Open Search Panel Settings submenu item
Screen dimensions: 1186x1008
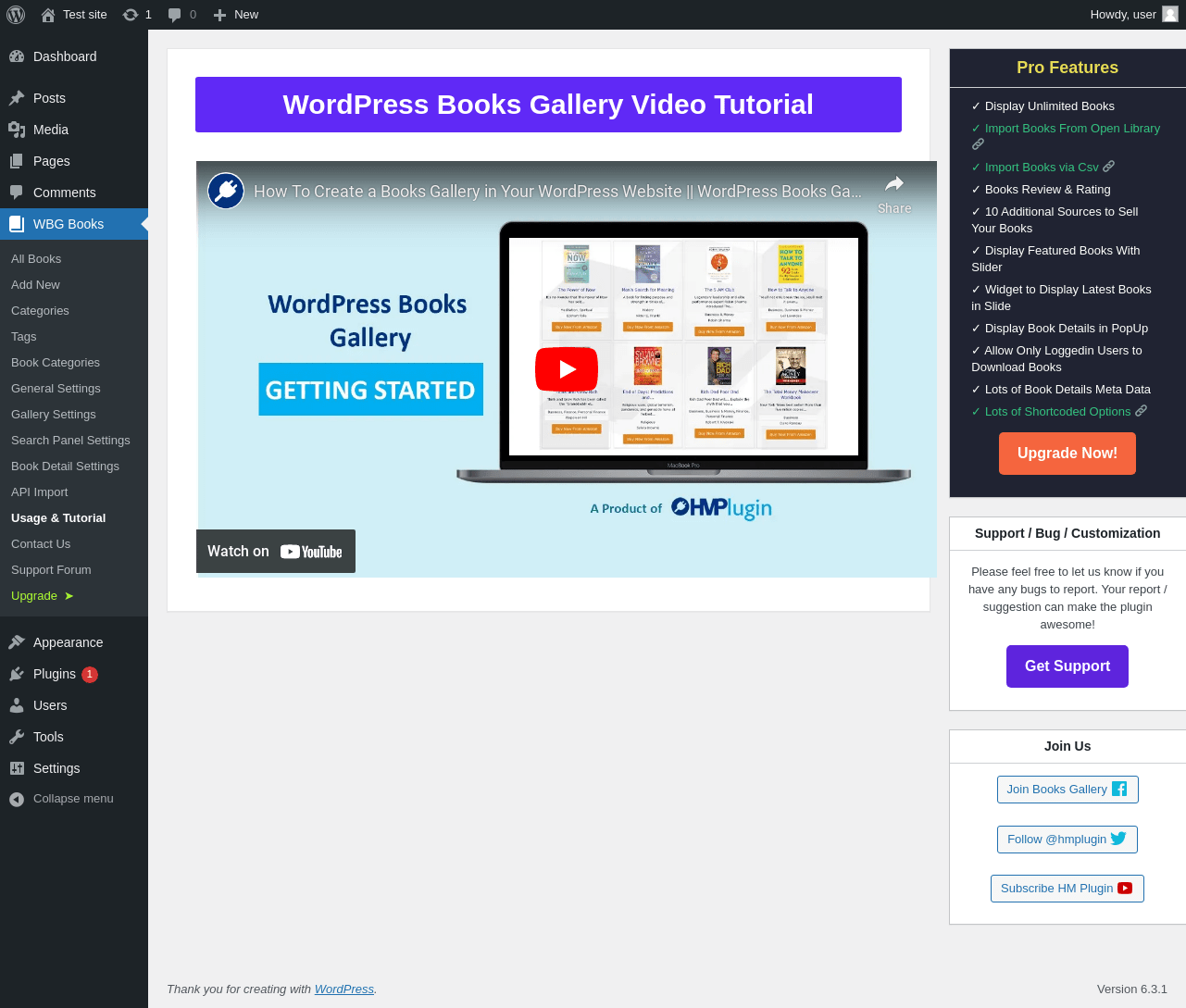[x=74, y=441]
